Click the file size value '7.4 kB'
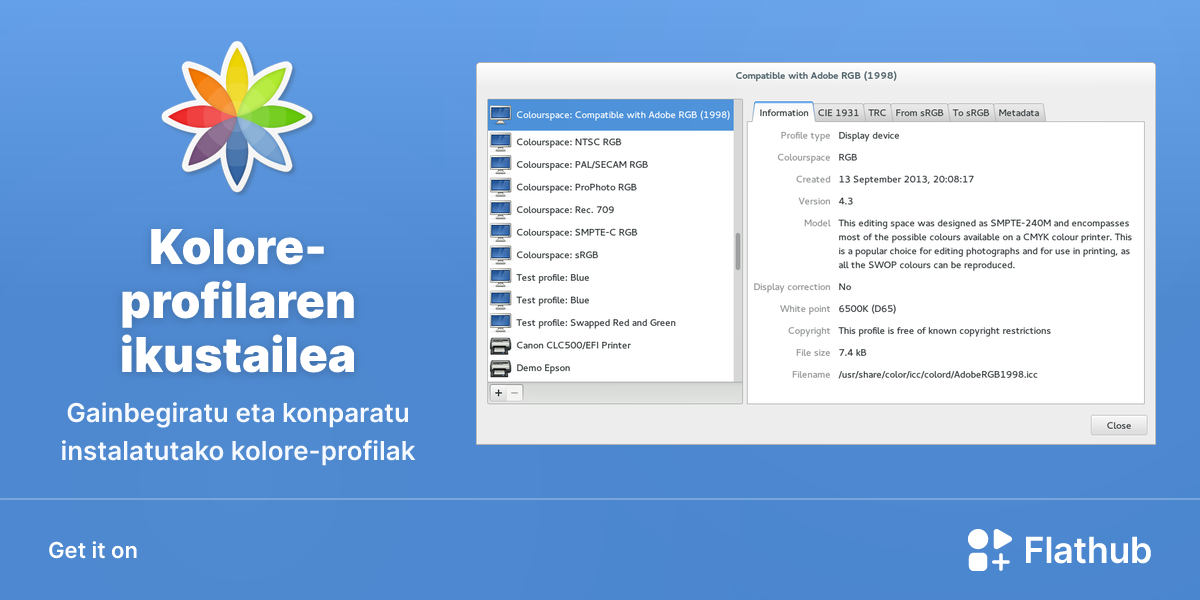 click(852, 353)
